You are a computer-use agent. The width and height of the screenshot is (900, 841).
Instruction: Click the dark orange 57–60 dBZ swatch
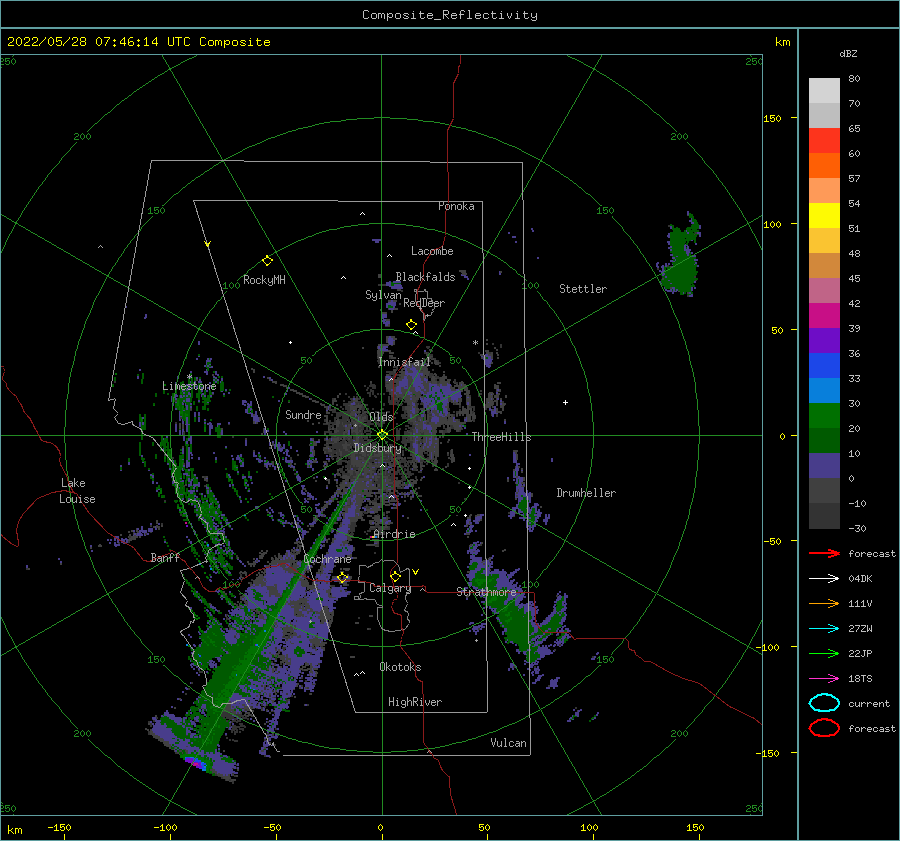(824, 165)
